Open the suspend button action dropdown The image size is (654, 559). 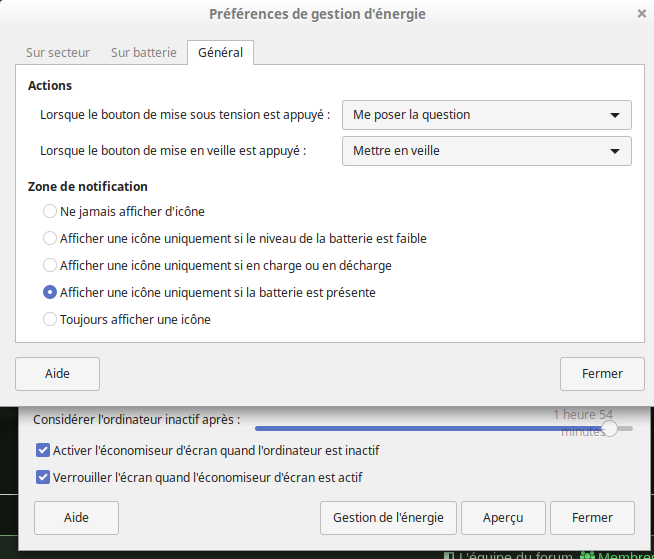click(x=486, y=151)
